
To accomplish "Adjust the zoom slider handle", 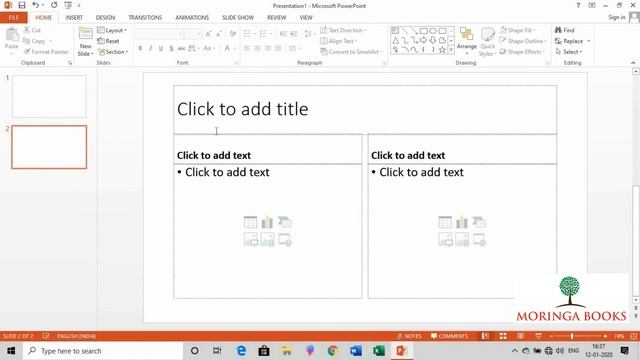I will 572,336.
